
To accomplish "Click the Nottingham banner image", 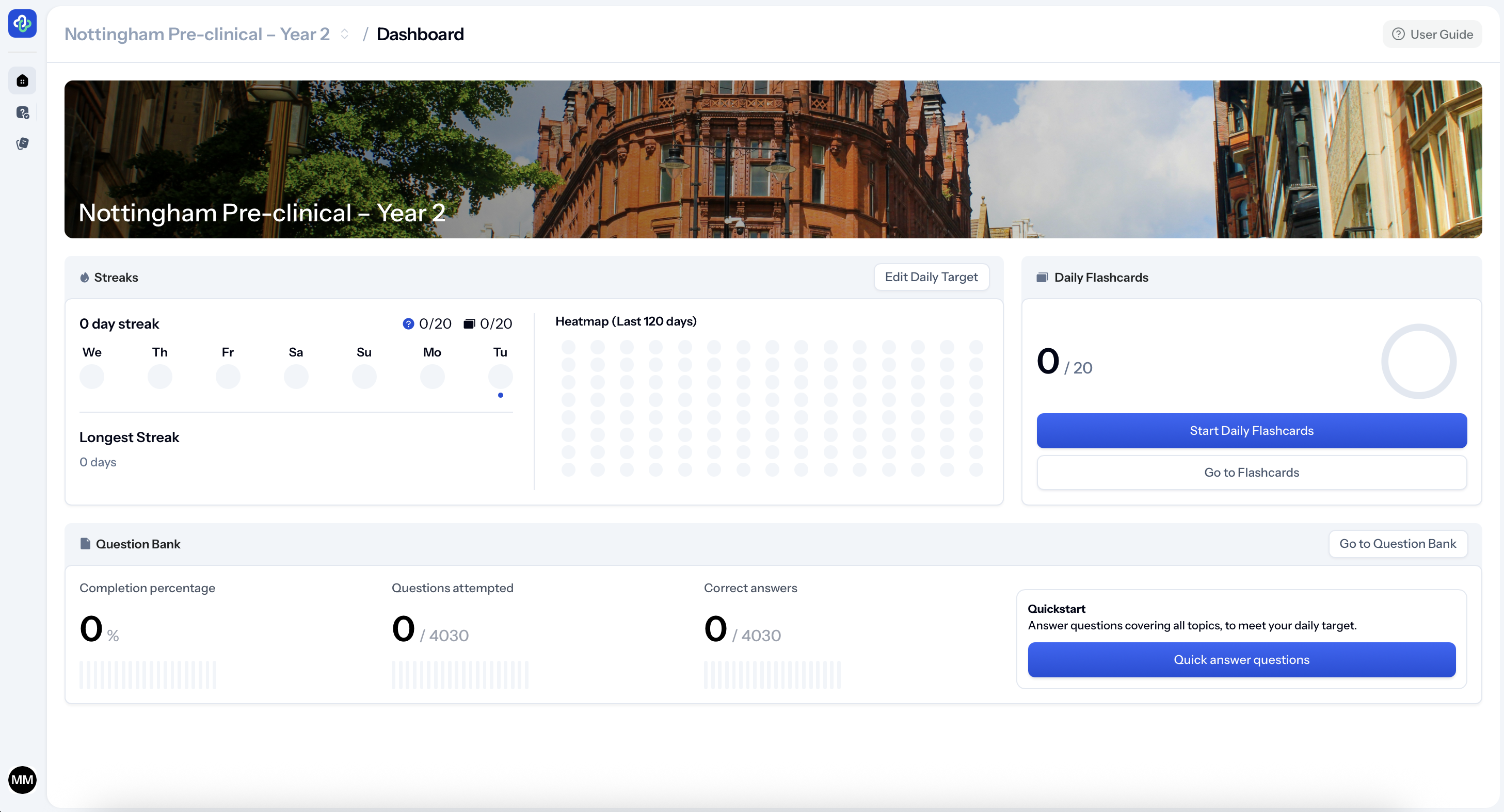I will pyautogui.click(x=773, y=159).
